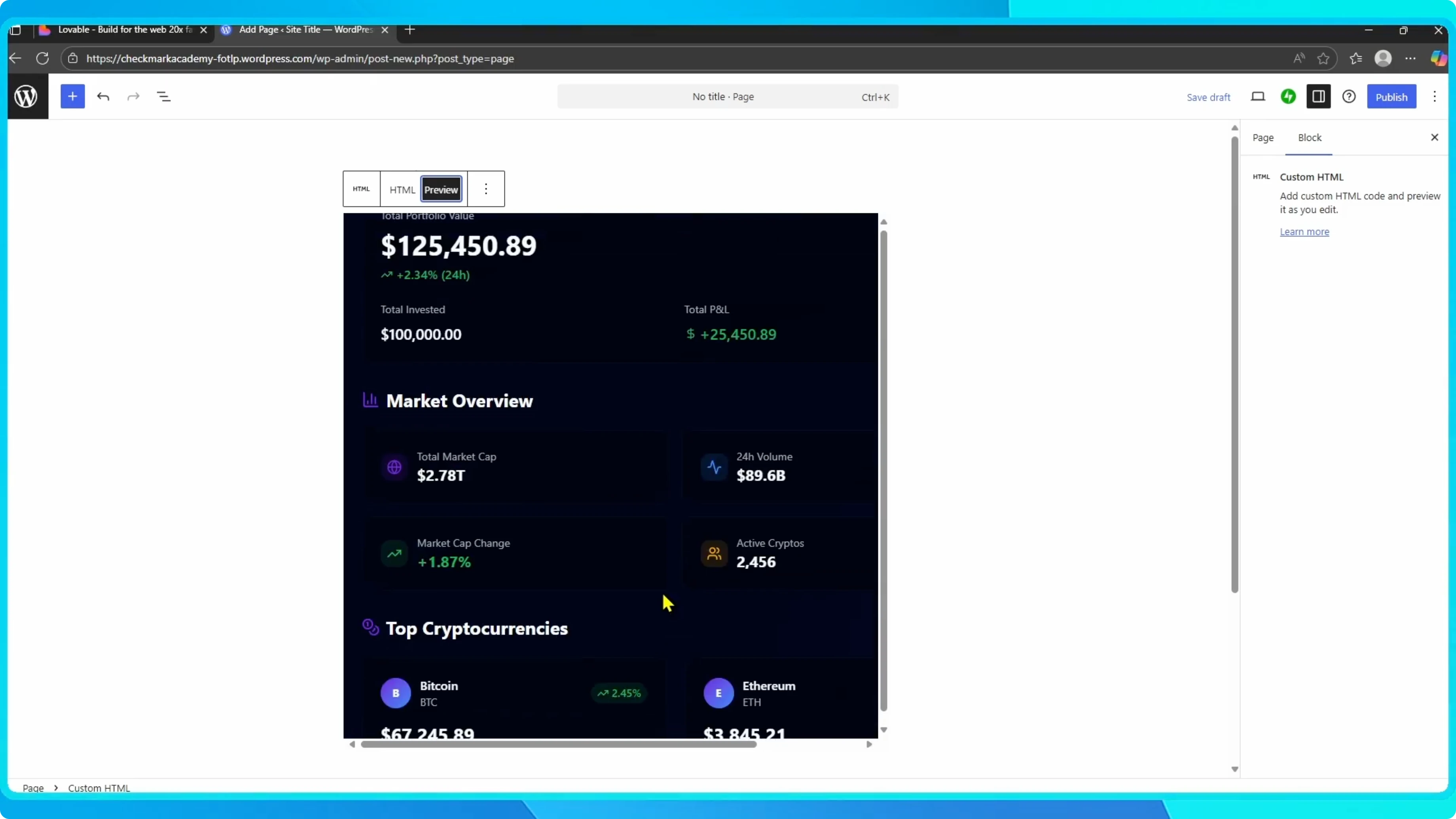Viewport: 1456px width, 819px height.
Task: Follow the Learn more link
Action: pos(1304,232)
